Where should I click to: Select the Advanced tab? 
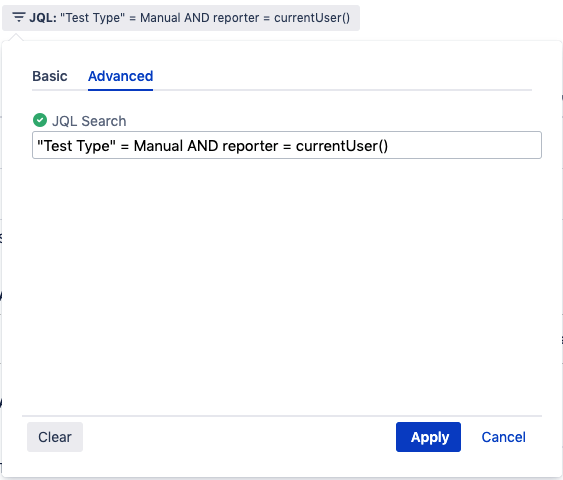pos(121,76)
